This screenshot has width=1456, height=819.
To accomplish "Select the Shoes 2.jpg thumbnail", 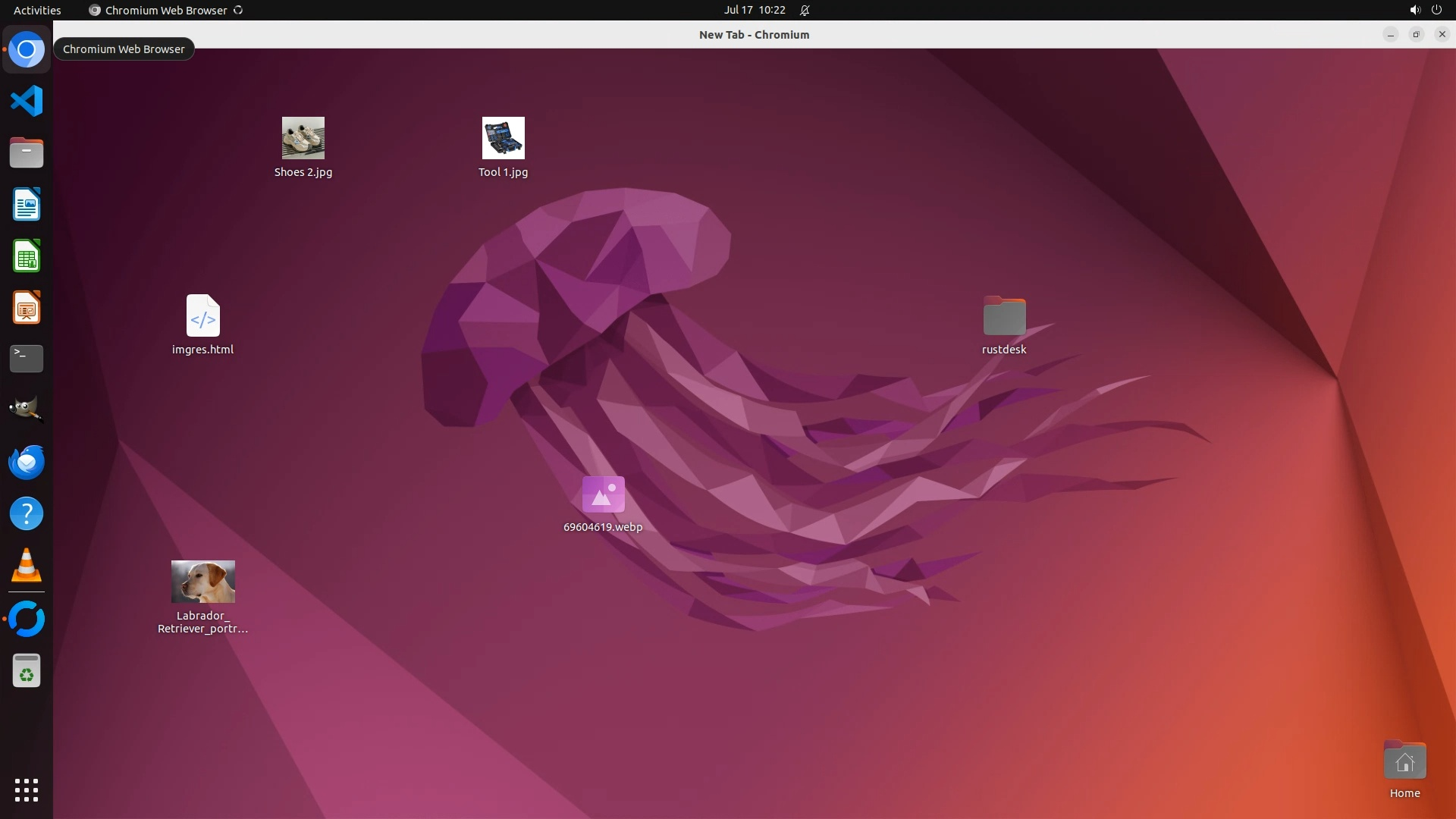I will click(303, 138).
